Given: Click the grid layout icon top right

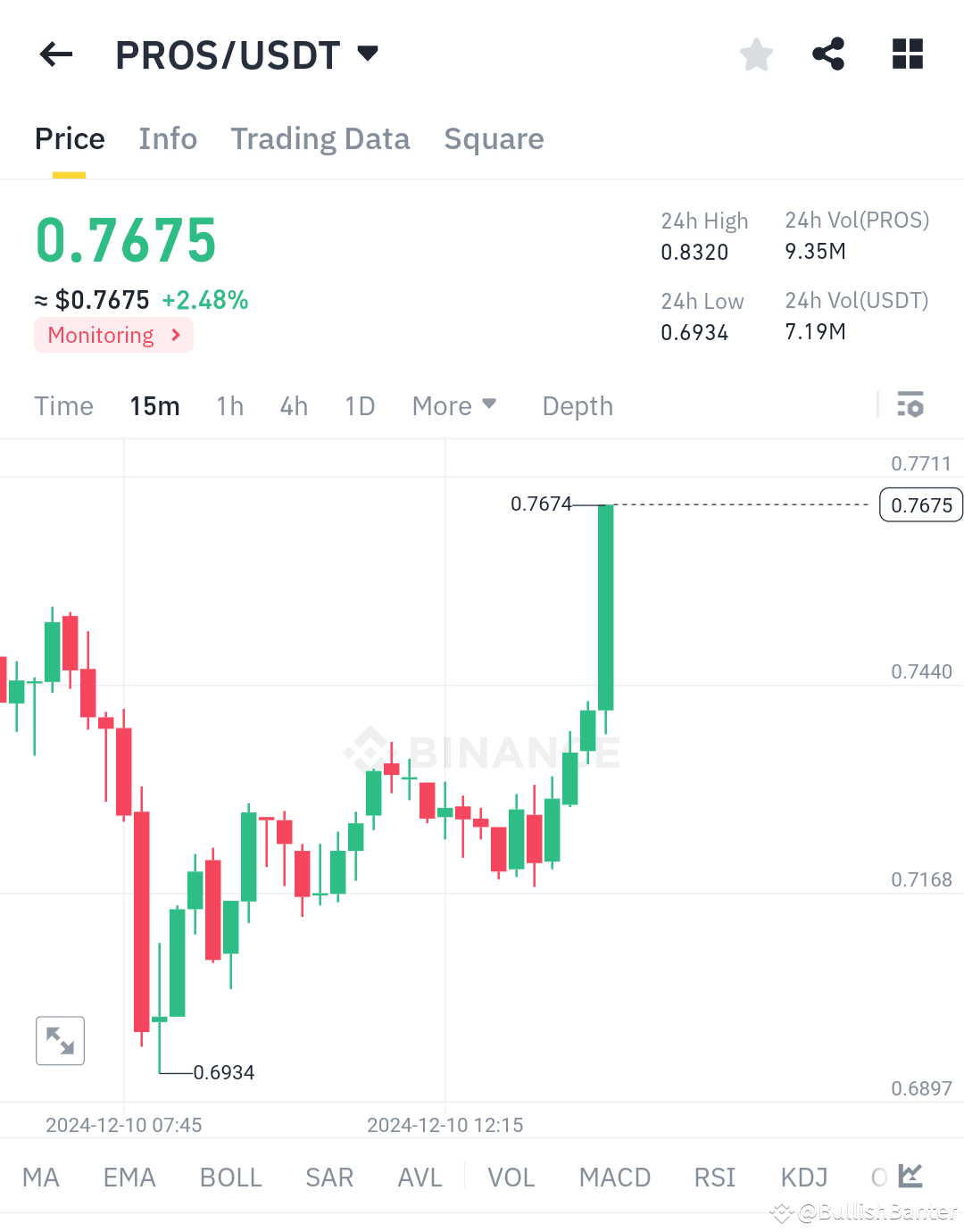Looking at the screenshot, I should [x=907, y=54].
